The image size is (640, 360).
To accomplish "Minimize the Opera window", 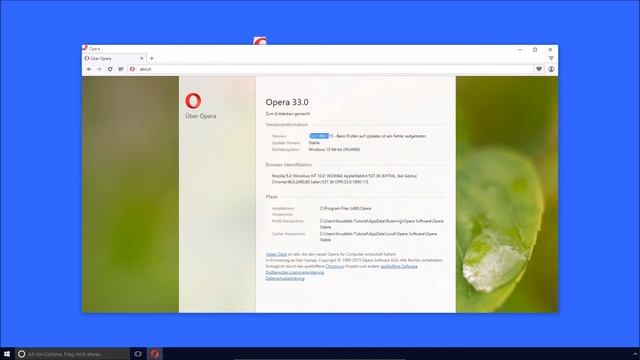I will (520, 50).
